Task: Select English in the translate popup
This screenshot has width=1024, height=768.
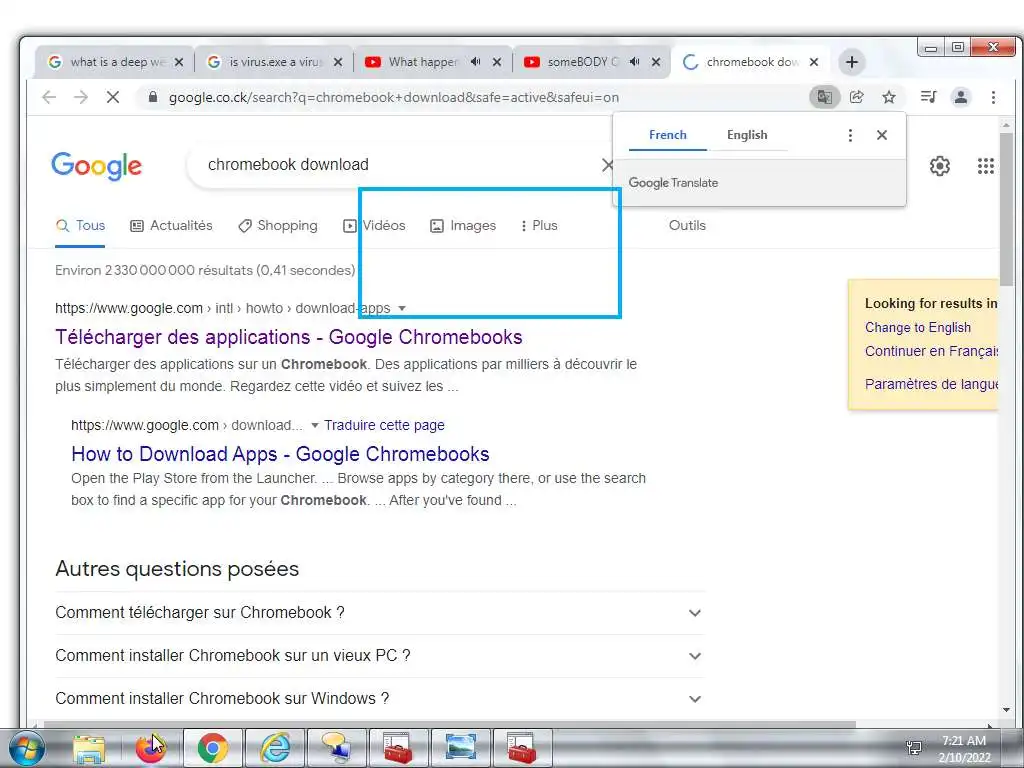Action: tap(747, 135)
